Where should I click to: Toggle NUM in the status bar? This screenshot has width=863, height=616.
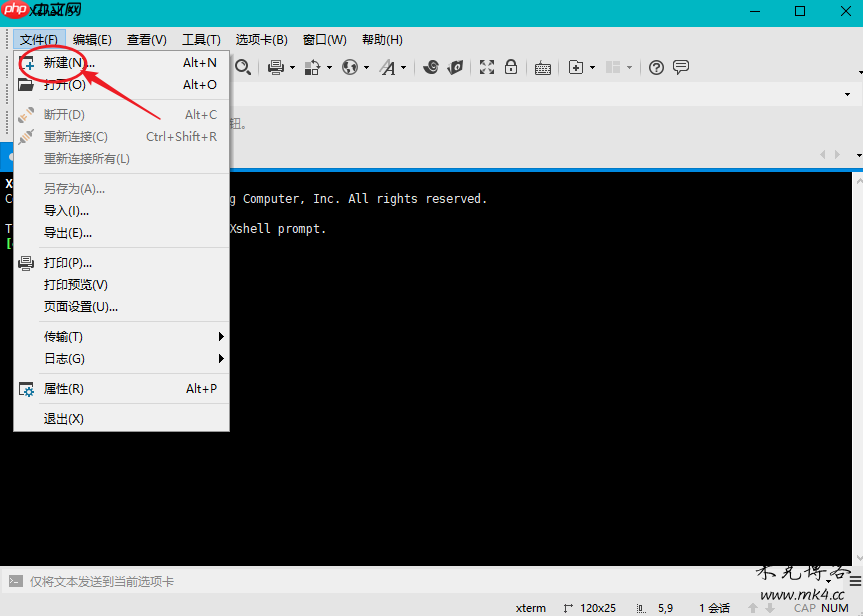(834, 608)
